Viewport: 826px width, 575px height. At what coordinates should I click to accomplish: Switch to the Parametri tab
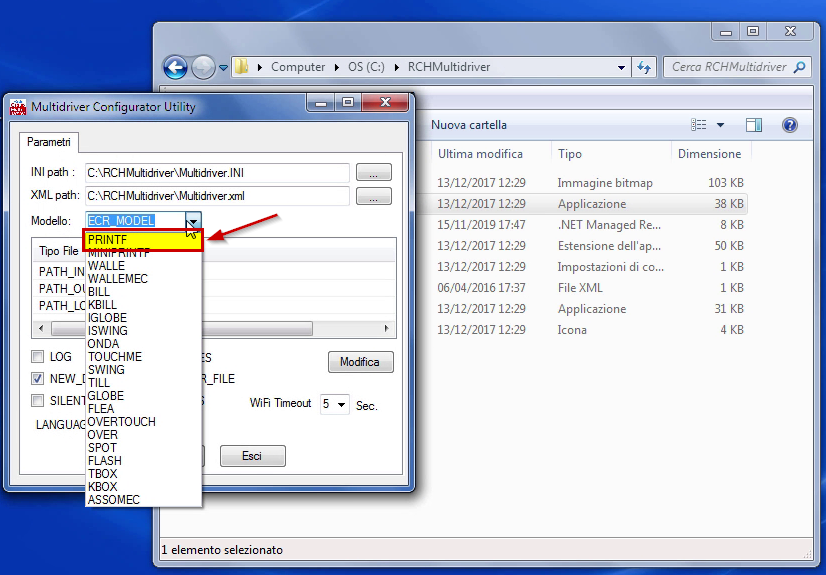(49, 142)
